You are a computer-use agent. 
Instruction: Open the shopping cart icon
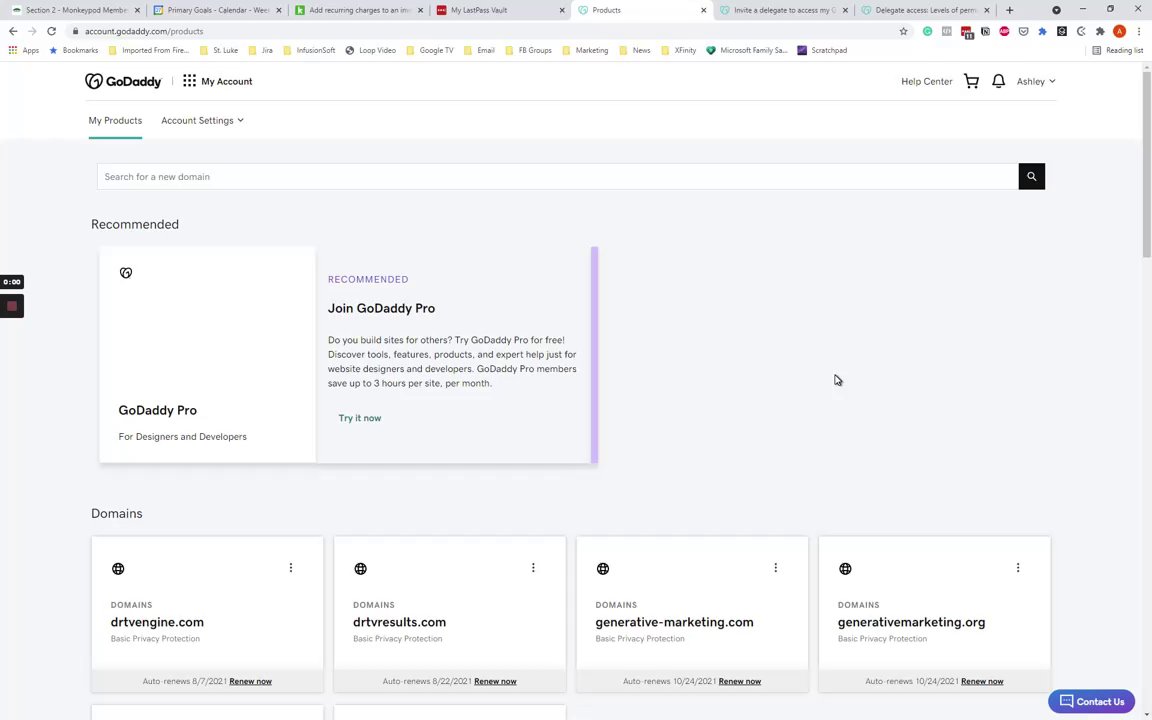[971, 81]
